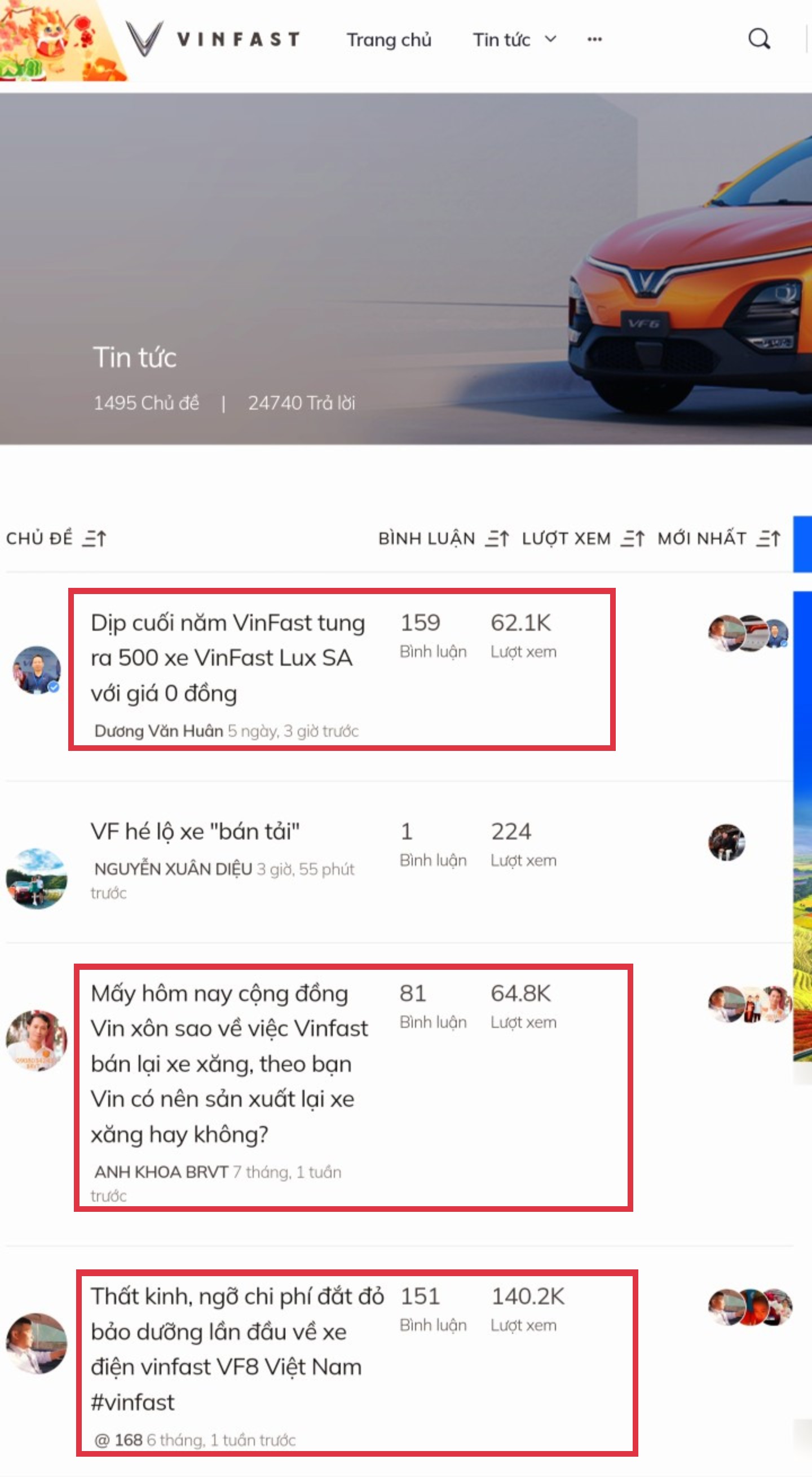Click sort icon beside BÌNH LUẬN

point(497,538)
